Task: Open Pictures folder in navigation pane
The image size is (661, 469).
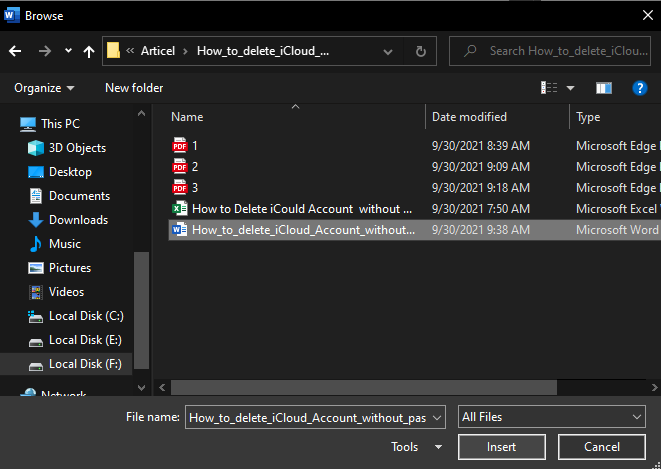Action: click(x=59, y=268)
